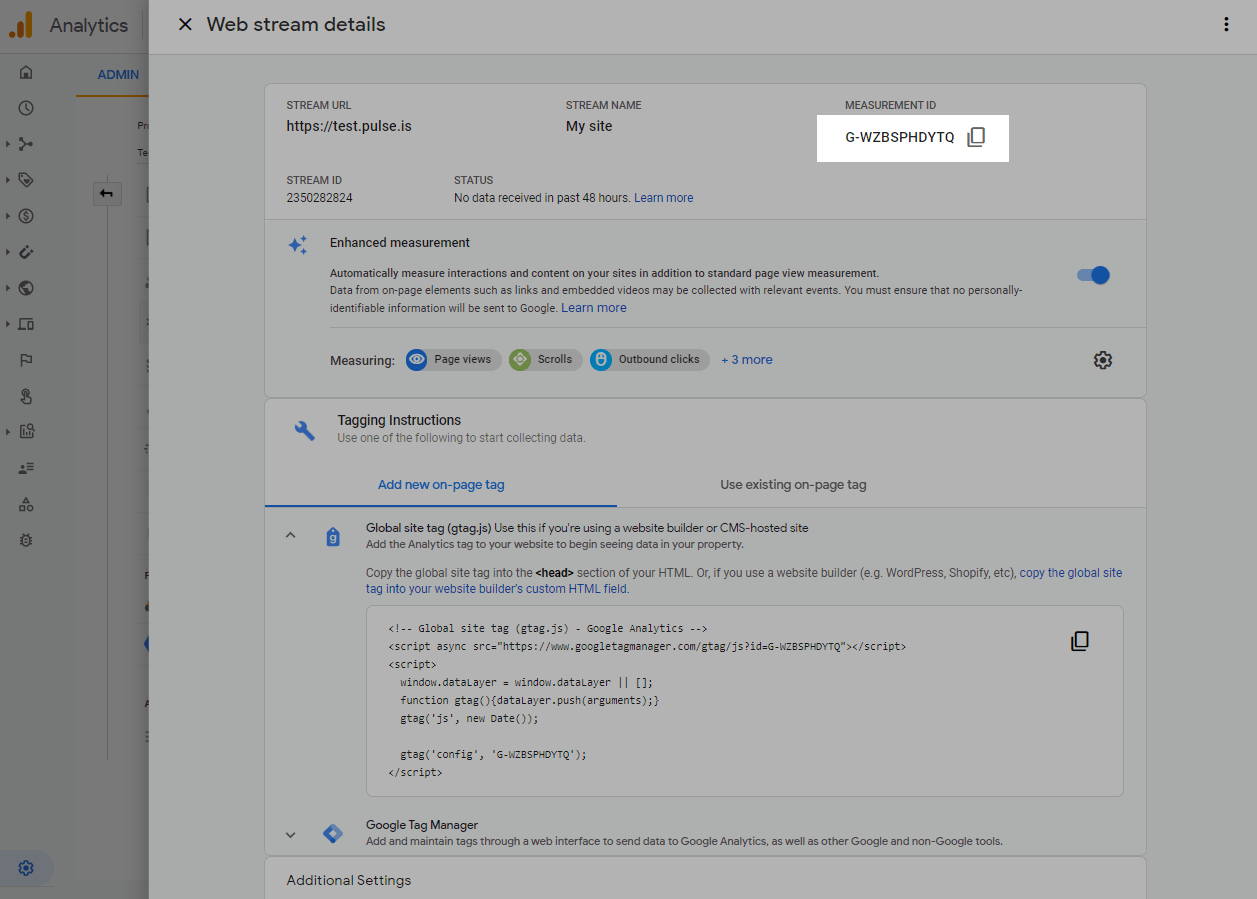Open the Monetization dollar icon in sidebar
The width and height of the screenshot is (1257, 899).
26,216
